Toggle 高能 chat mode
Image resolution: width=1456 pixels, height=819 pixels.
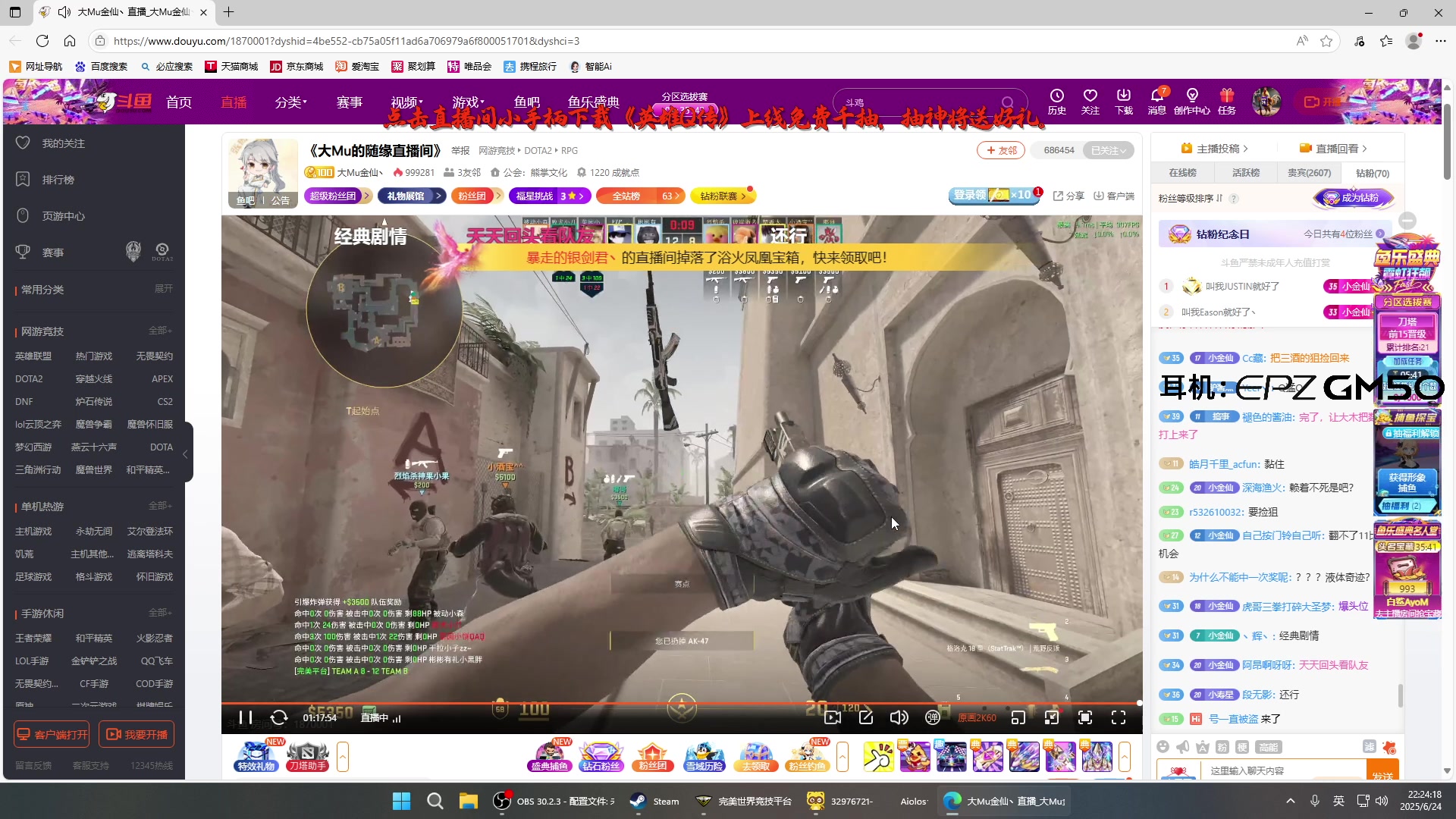1268,747
